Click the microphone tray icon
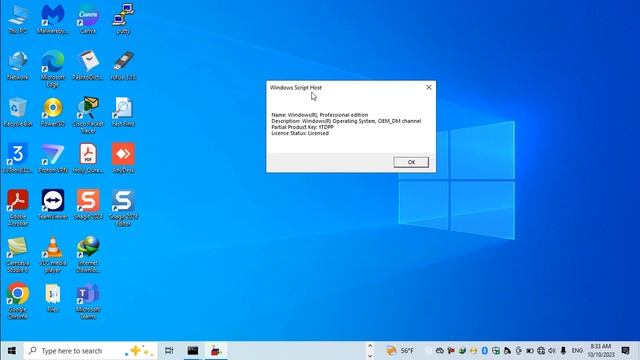Screen dimensions: 640x360 click(563, 351)
